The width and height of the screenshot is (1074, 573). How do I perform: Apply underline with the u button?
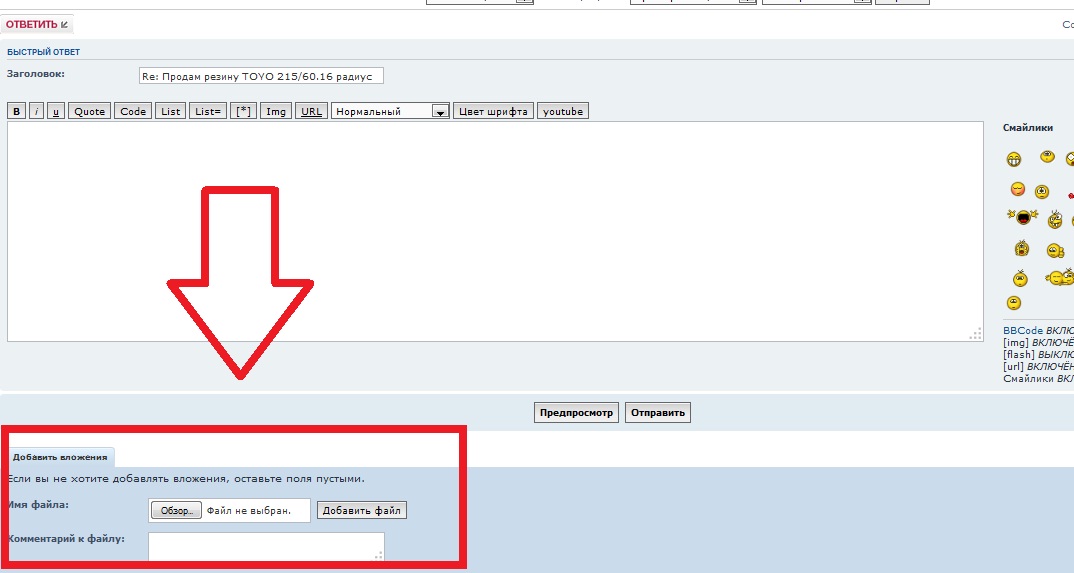[x=56, y=111]
